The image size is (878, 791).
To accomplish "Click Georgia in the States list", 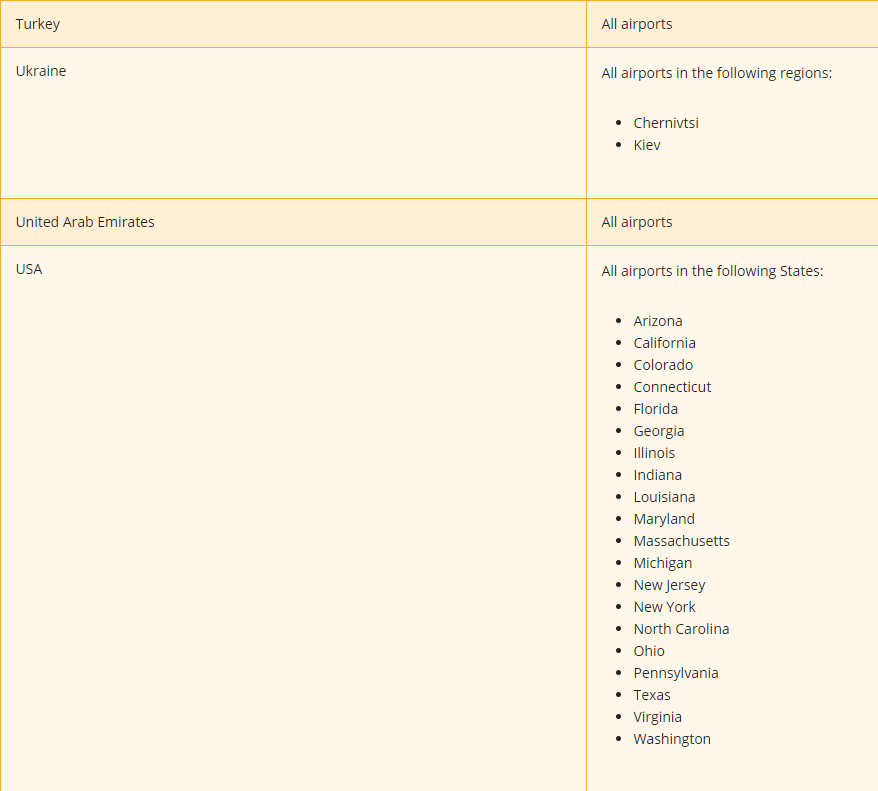I will (x=659, y=431).
